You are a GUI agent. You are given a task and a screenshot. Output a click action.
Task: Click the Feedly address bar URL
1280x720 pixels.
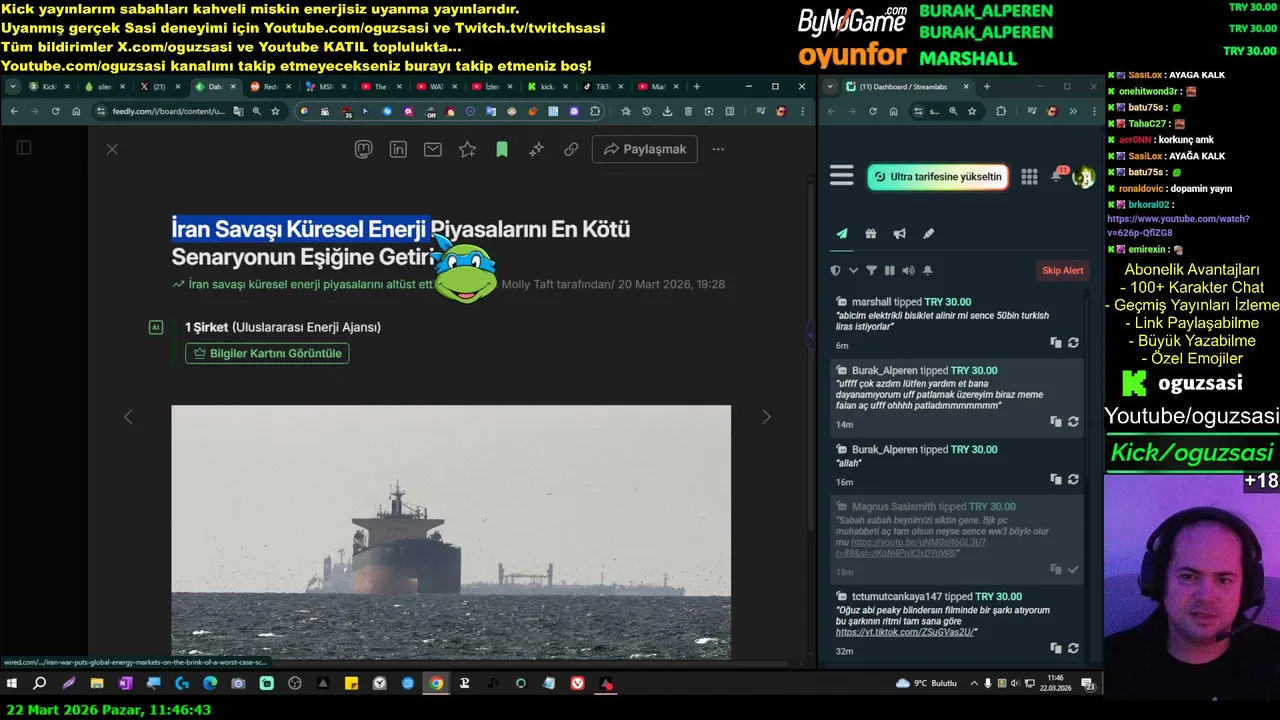[x=168, y=111]
